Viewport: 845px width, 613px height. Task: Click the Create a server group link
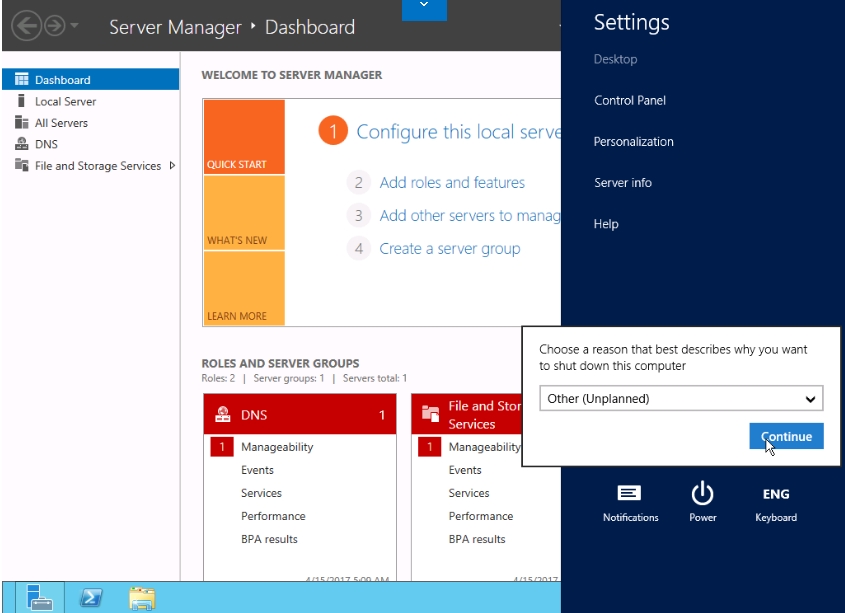coord(450,249)
